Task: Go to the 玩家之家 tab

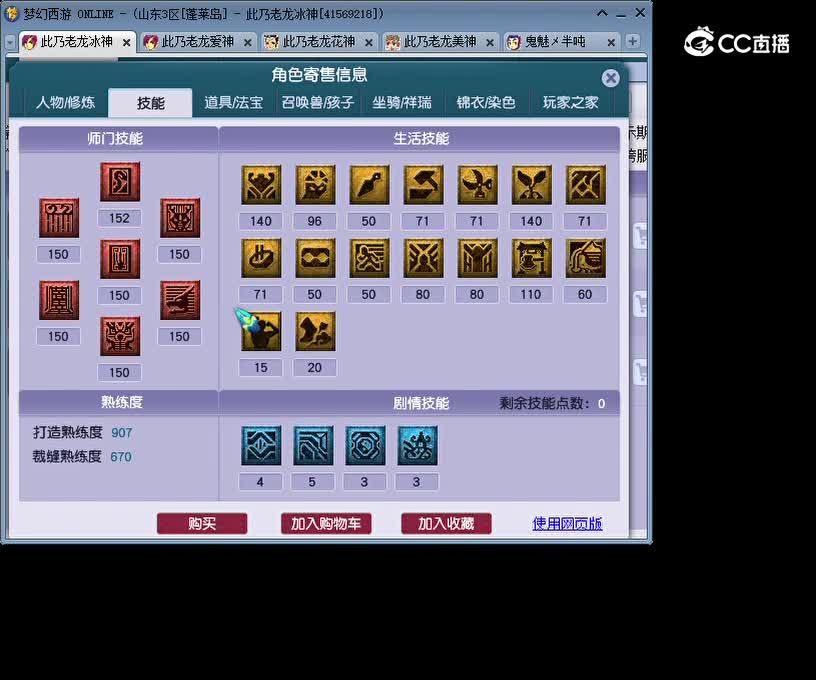Action: [570, 102]
